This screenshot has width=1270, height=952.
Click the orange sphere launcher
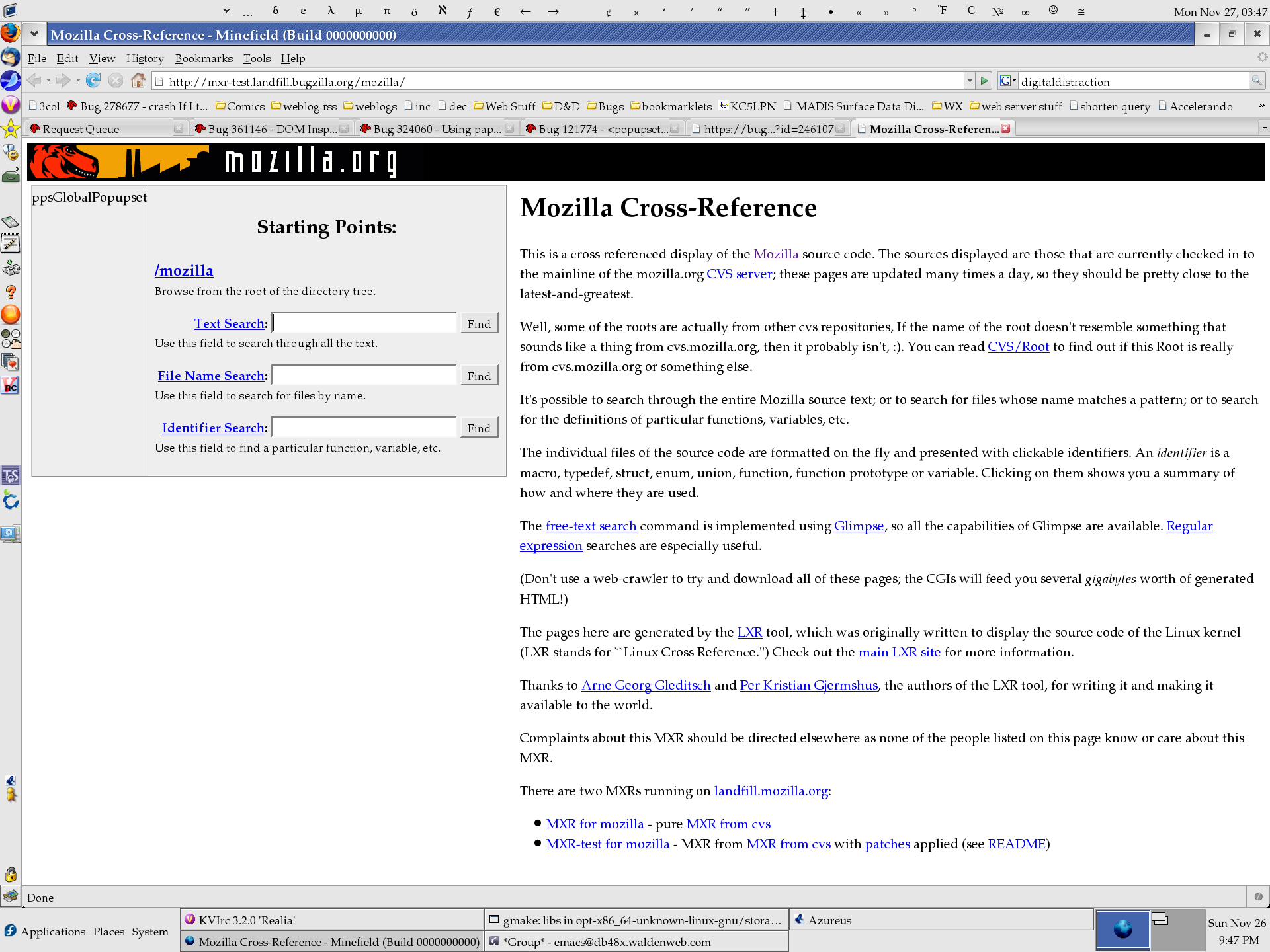coord(11,315)
